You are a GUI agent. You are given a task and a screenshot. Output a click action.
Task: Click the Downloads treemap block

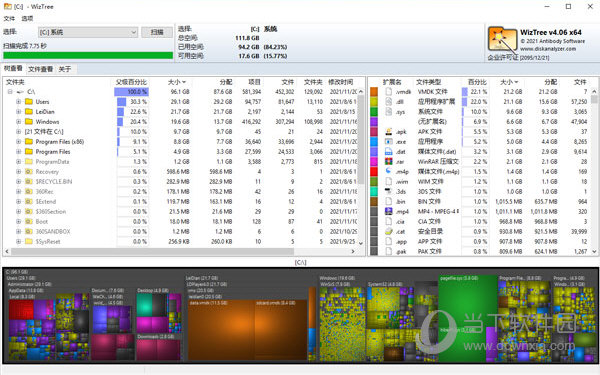coord(158,347)
